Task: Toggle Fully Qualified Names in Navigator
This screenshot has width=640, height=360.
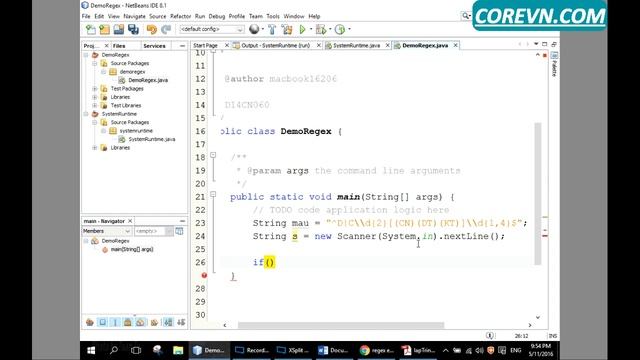Action: (154, 322)
